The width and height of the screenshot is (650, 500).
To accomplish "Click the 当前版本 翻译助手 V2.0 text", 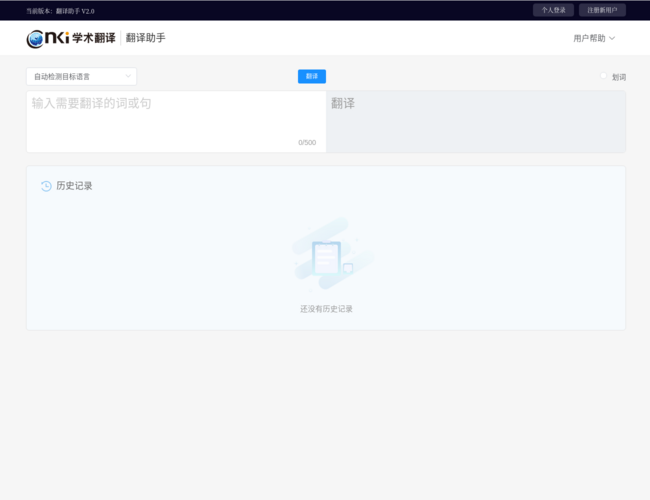I will (61, 11).
